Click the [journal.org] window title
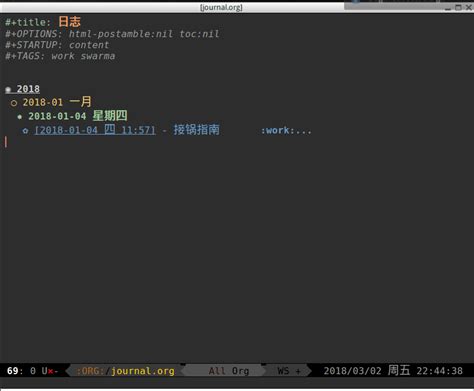Screen dimensions: 474x391 pos(221,7)
